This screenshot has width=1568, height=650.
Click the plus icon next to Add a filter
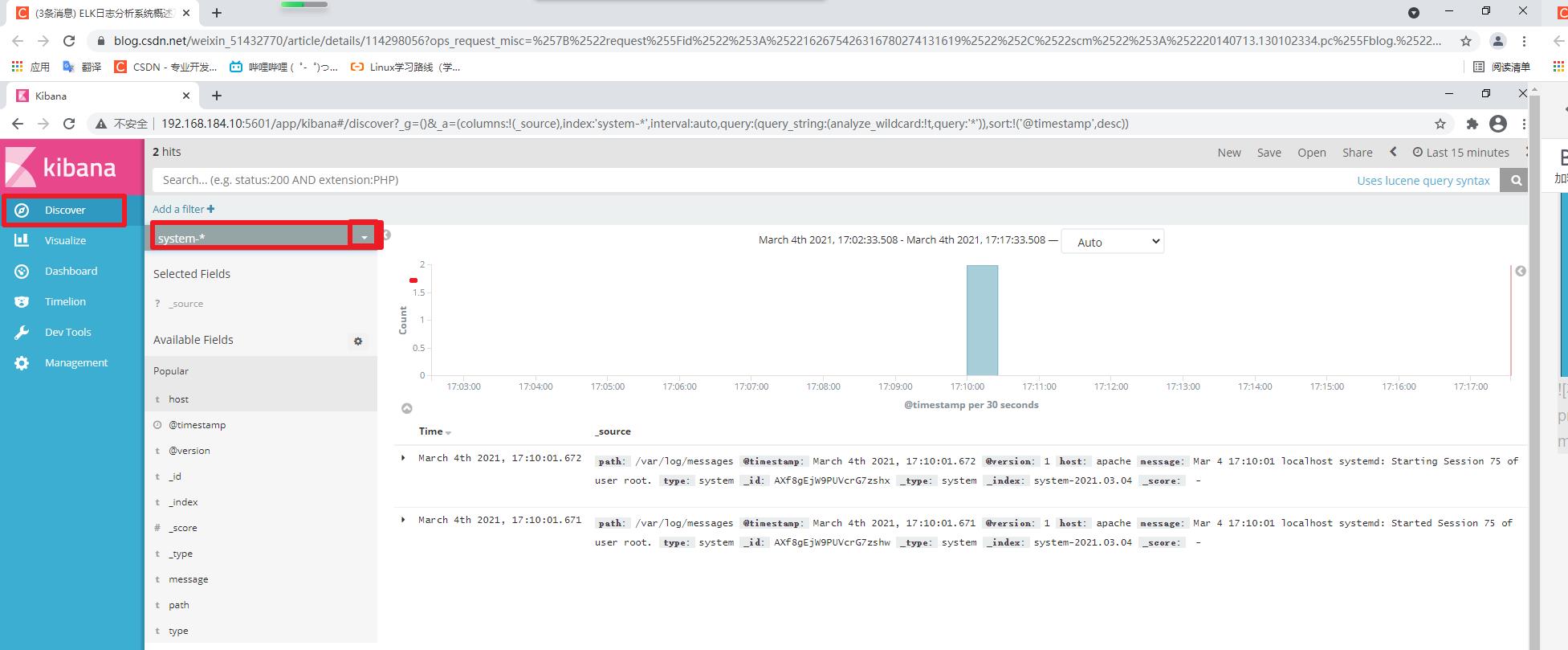point(210,209)
